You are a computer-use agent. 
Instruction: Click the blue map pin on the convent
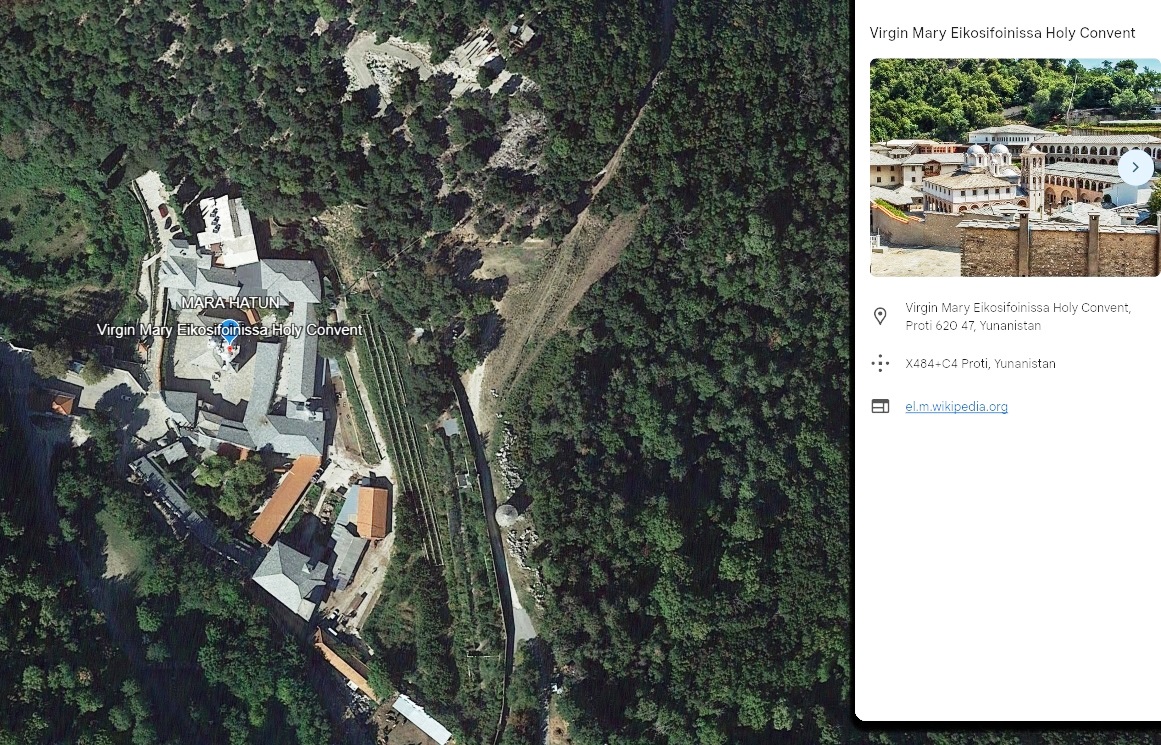[x=230, y=332]
